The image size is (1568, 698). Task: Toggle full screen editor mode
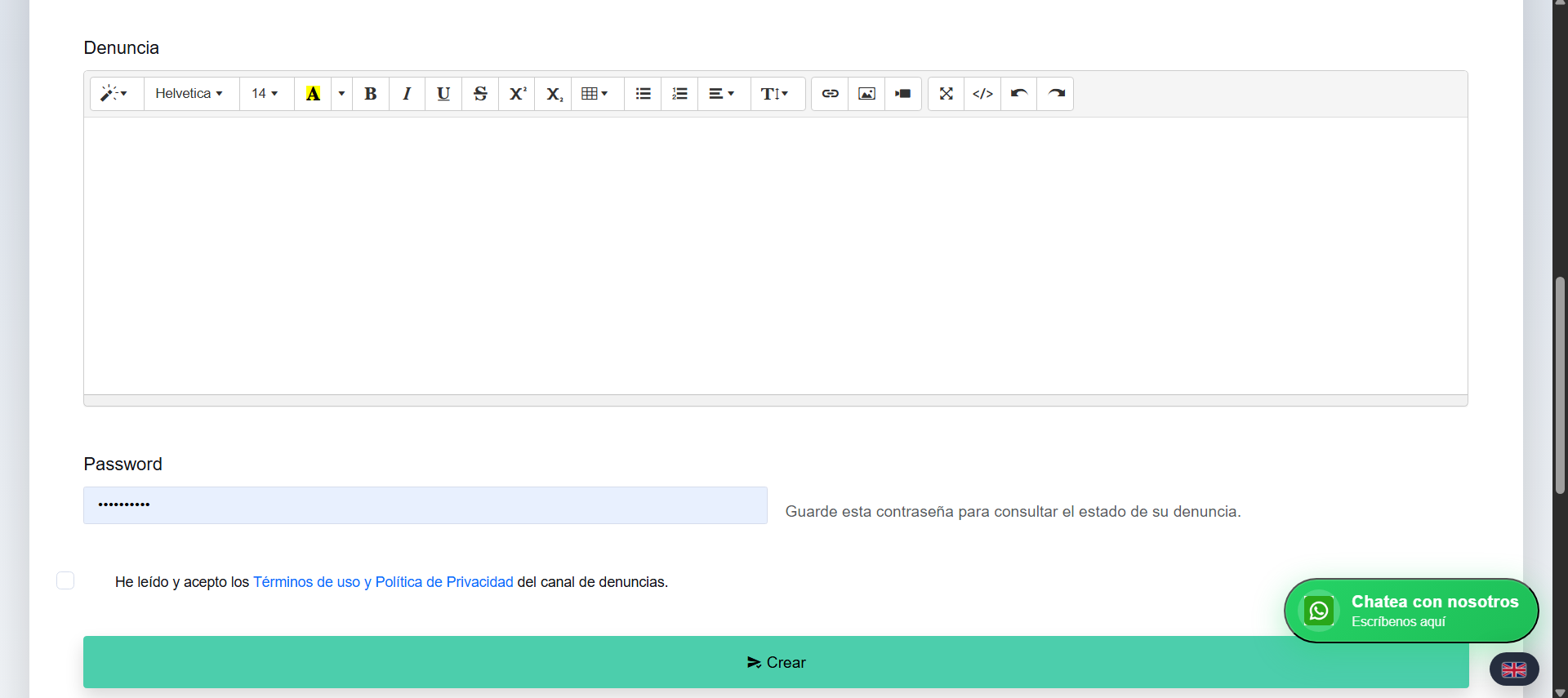946,94
